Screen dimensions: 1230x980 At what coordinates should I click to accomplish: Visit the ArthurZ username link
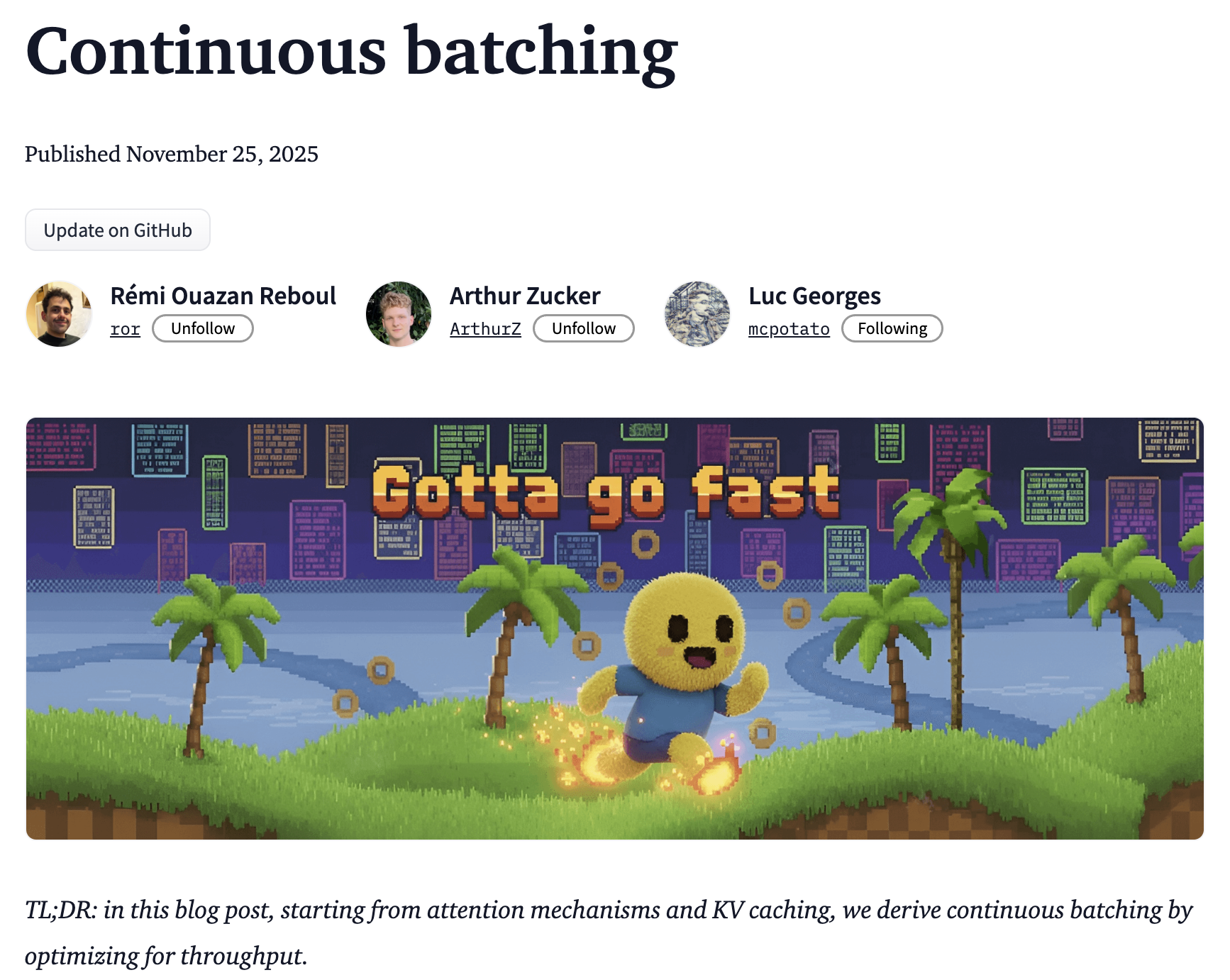[485, 329]
